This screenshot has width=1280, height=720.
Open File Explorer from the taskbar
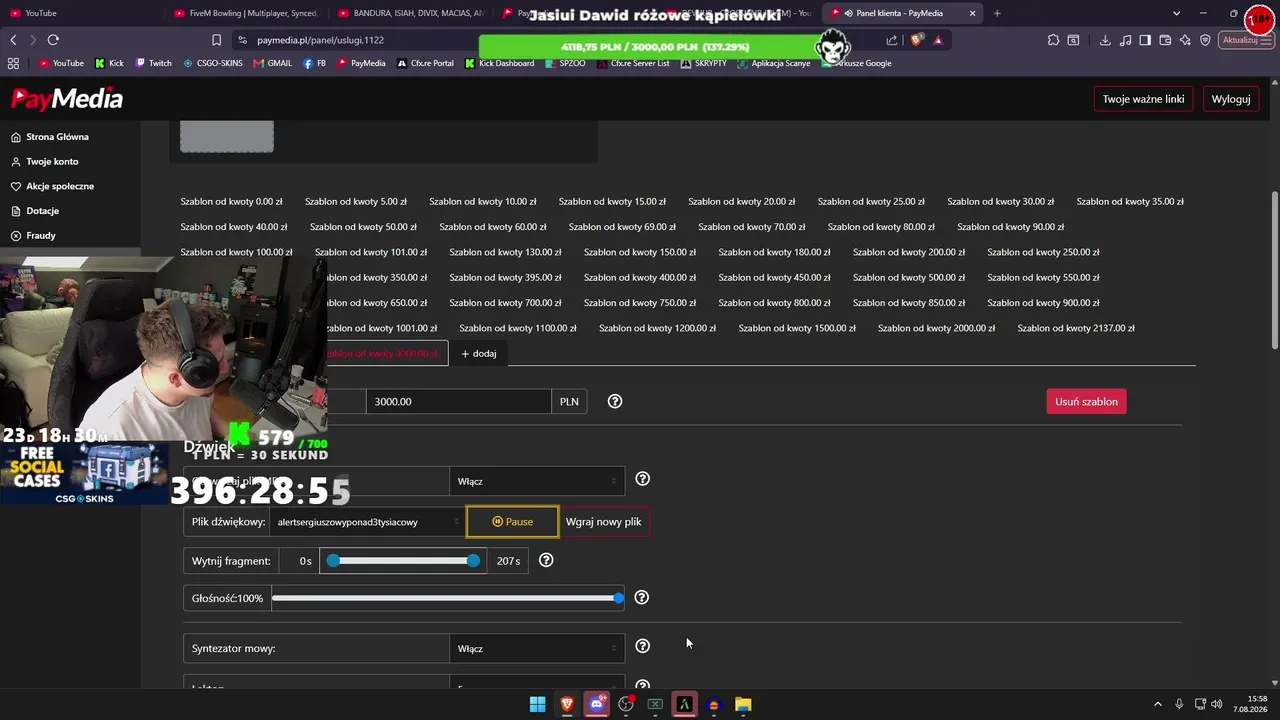(743, 704)
